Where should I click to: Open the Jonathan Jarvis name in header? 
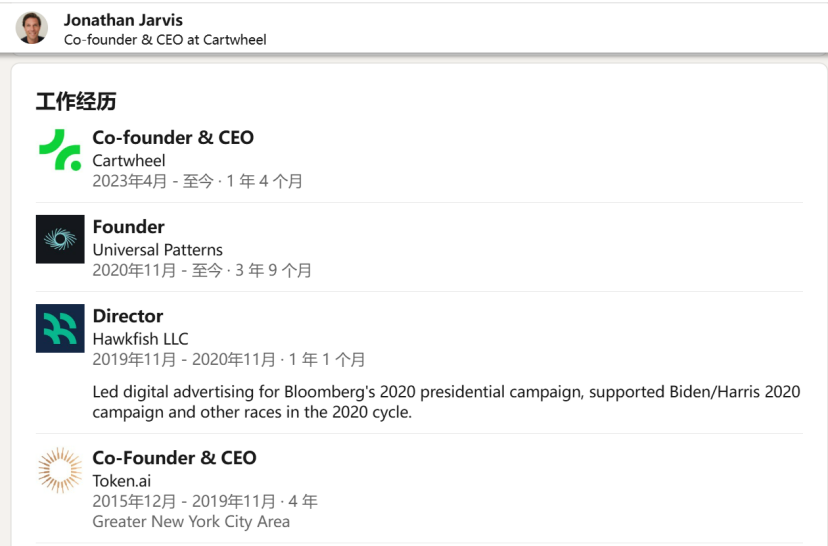click(123, 20)
